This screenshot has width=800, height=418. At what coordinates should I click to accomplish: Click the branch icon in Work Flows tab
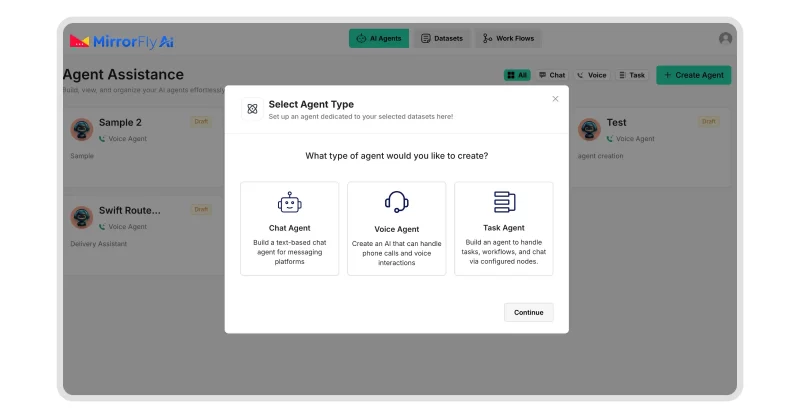coord(487,38)
